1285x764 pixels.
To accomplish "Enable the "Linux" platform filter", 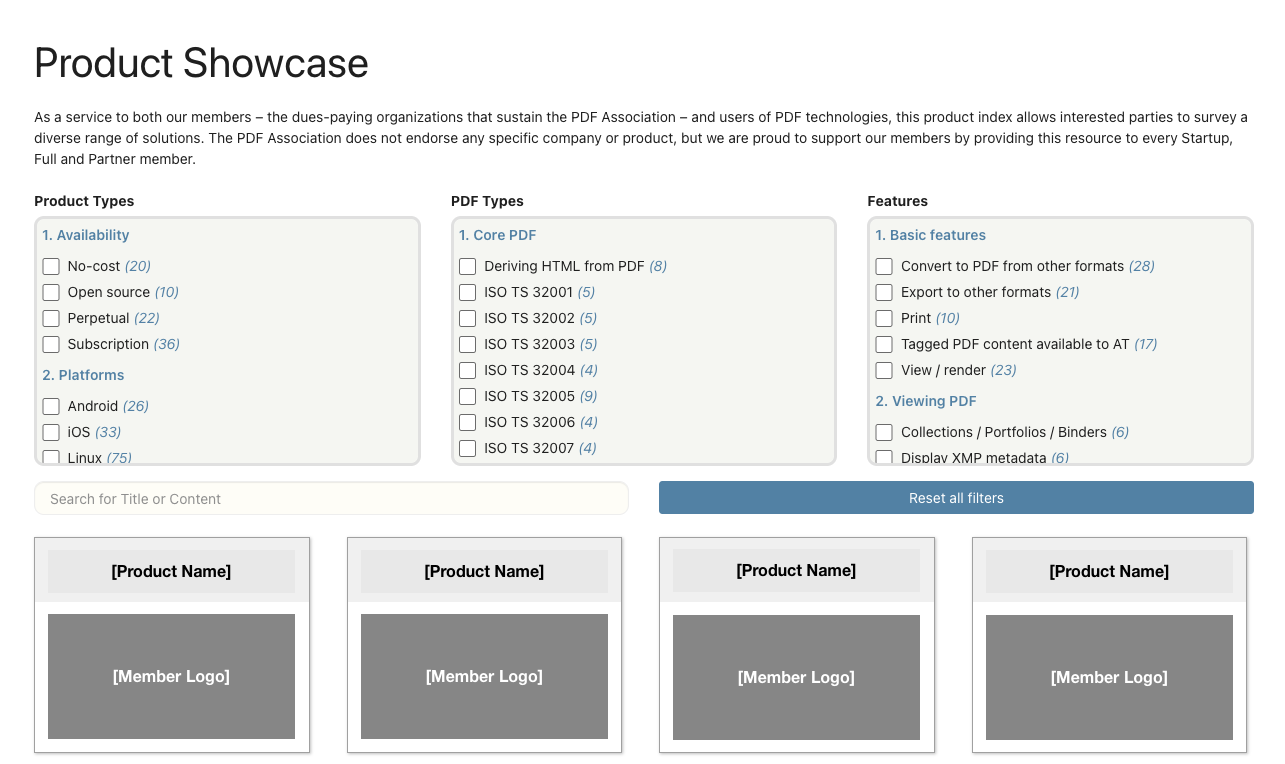I will point(51,457).
